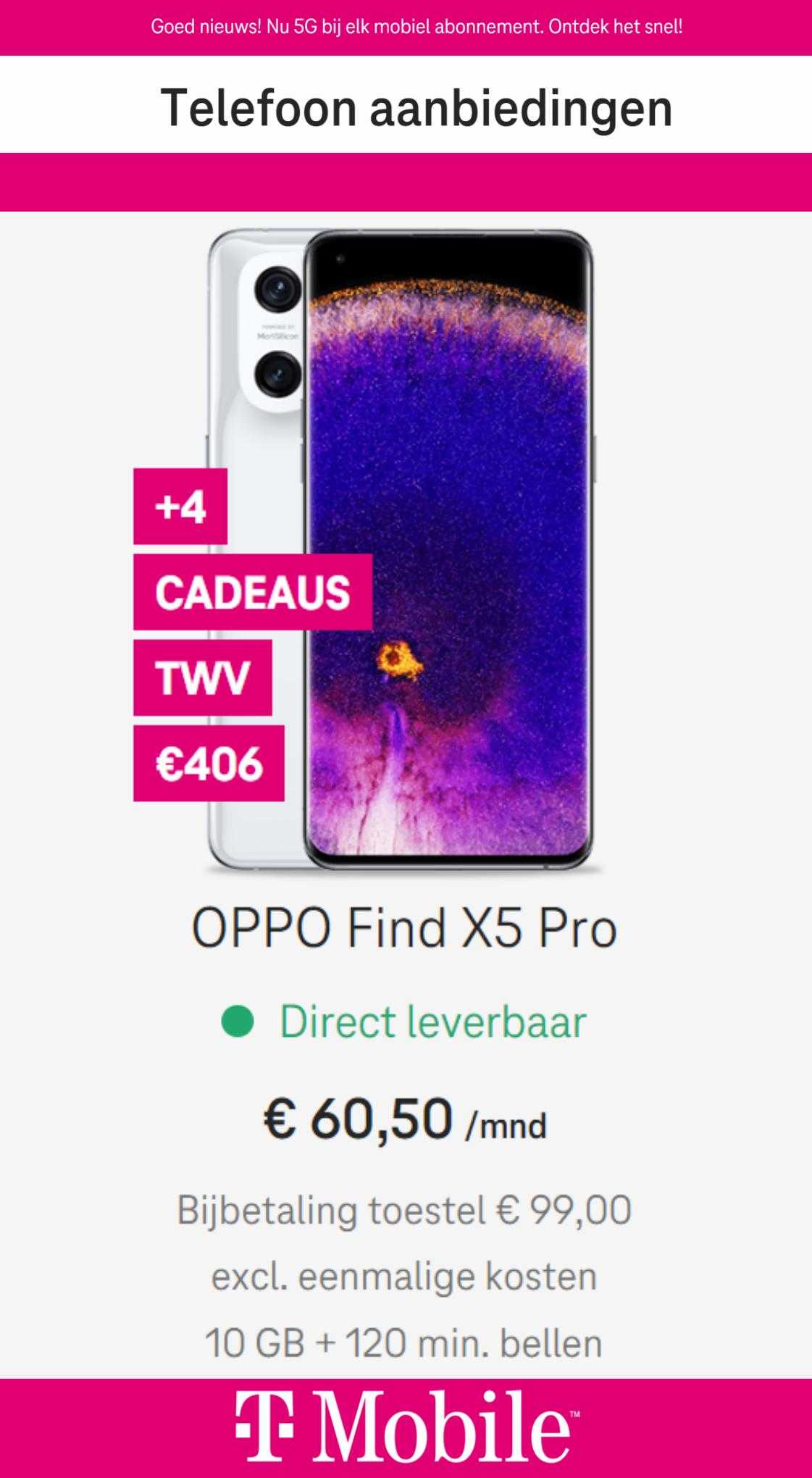Click the T-Mobile logo in the footer
The width and height of the screenshot is (812, 1478).
pyautogui.click(x=407, y=1426)
